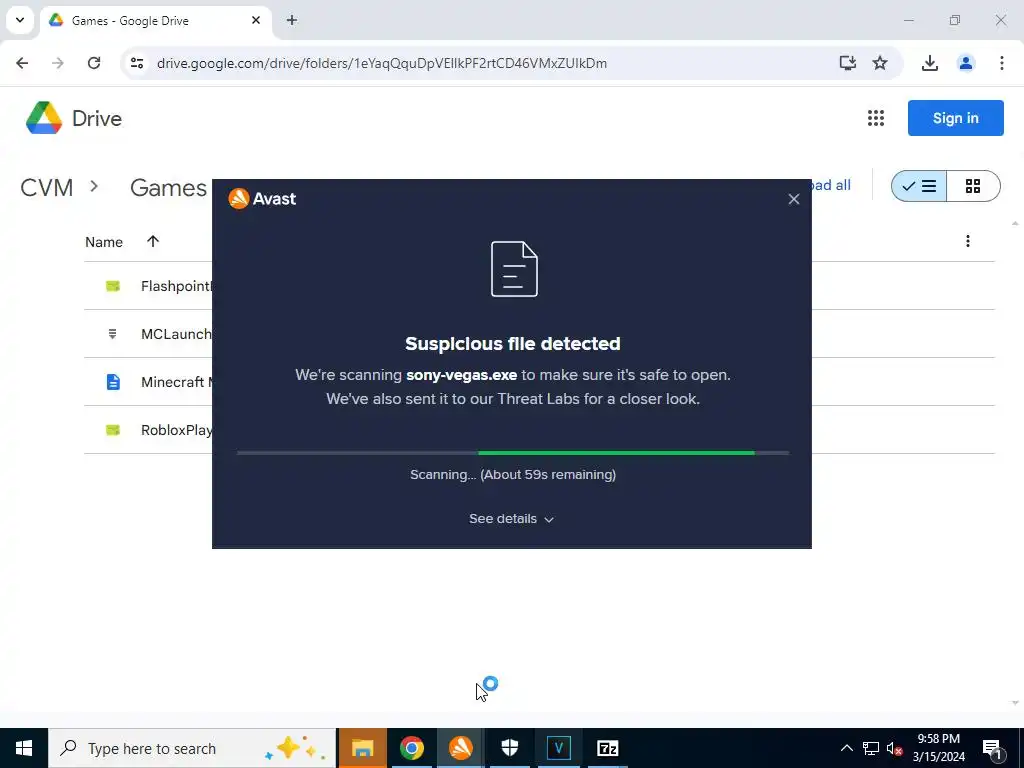Open Windows Security shield in taskbar
This screenshot has height=768, width=1024.
[509, 748]
